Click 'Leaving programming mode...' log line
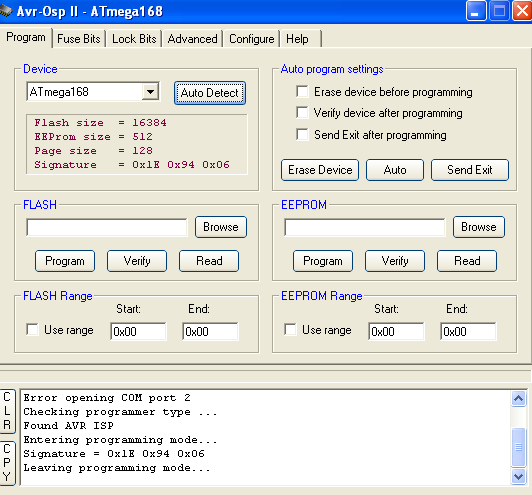The width and height of the screenshot is (532, 495). pyautogui.click(x=117, y=468)
